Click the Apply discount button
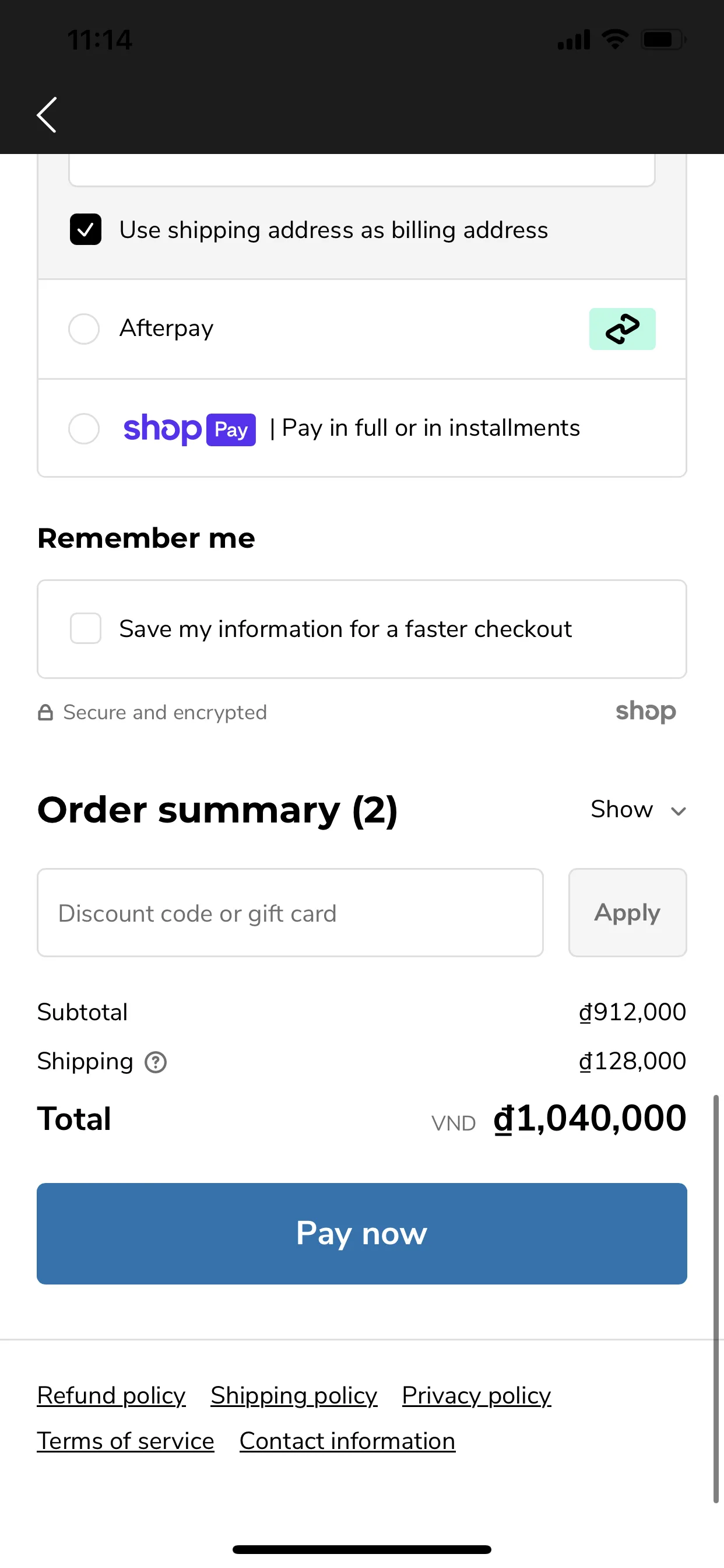 pyautogui.click(x=627, y=912)
